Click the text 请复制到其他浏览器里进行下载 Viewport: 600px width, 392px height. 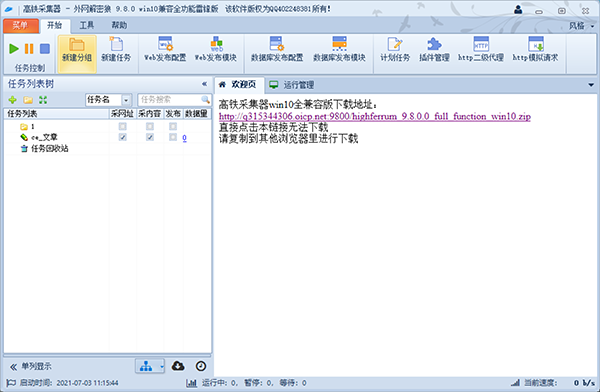pos(289,138)
